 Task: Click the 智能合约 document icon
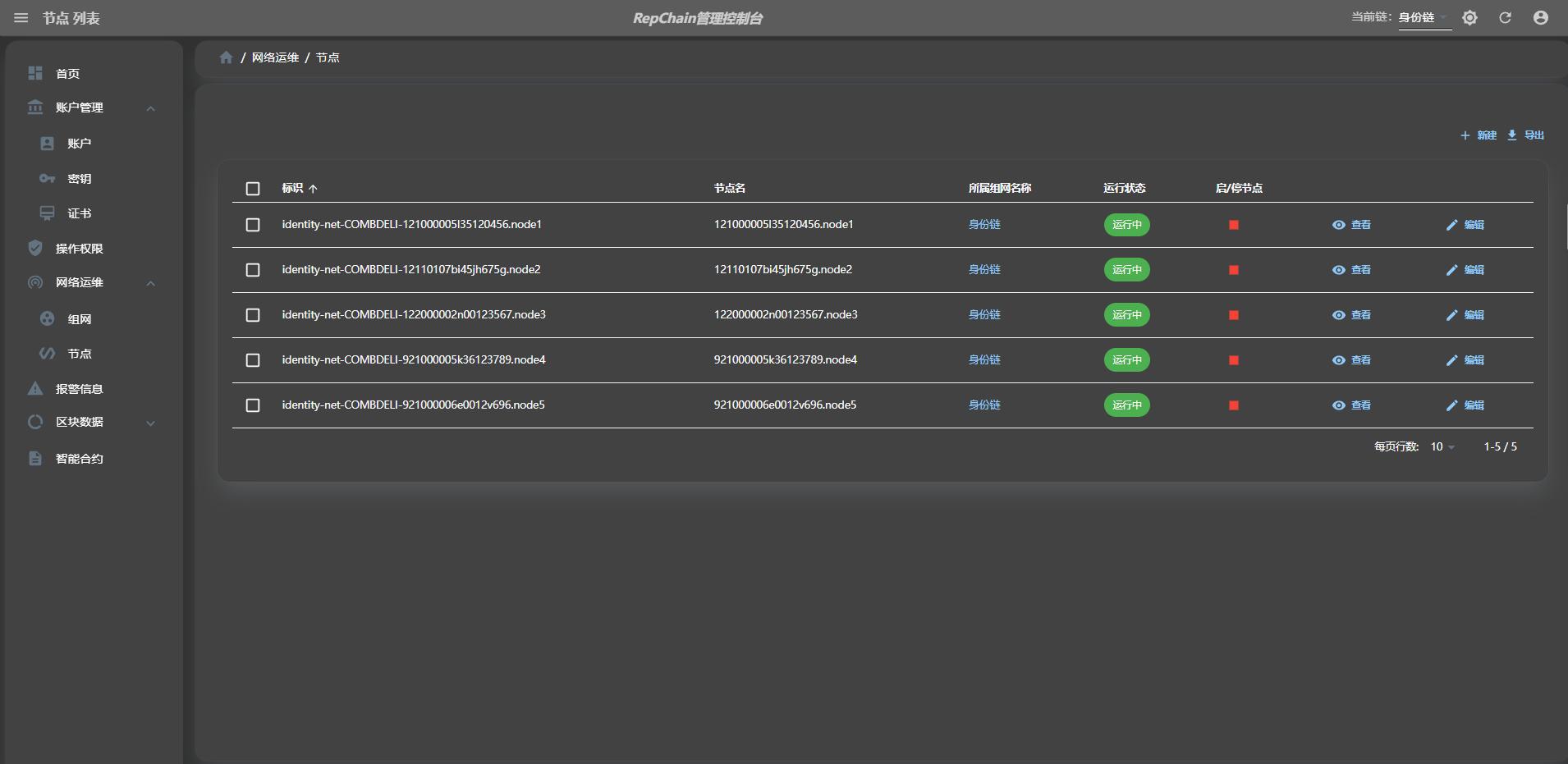tap(35, 458)
